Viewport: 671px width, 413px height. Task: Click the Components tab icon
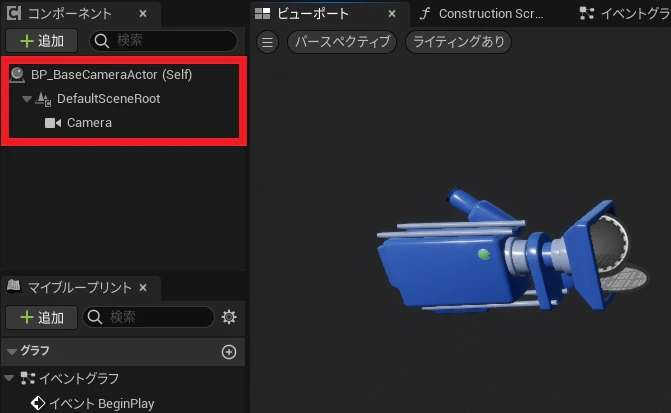click(14, 13)
